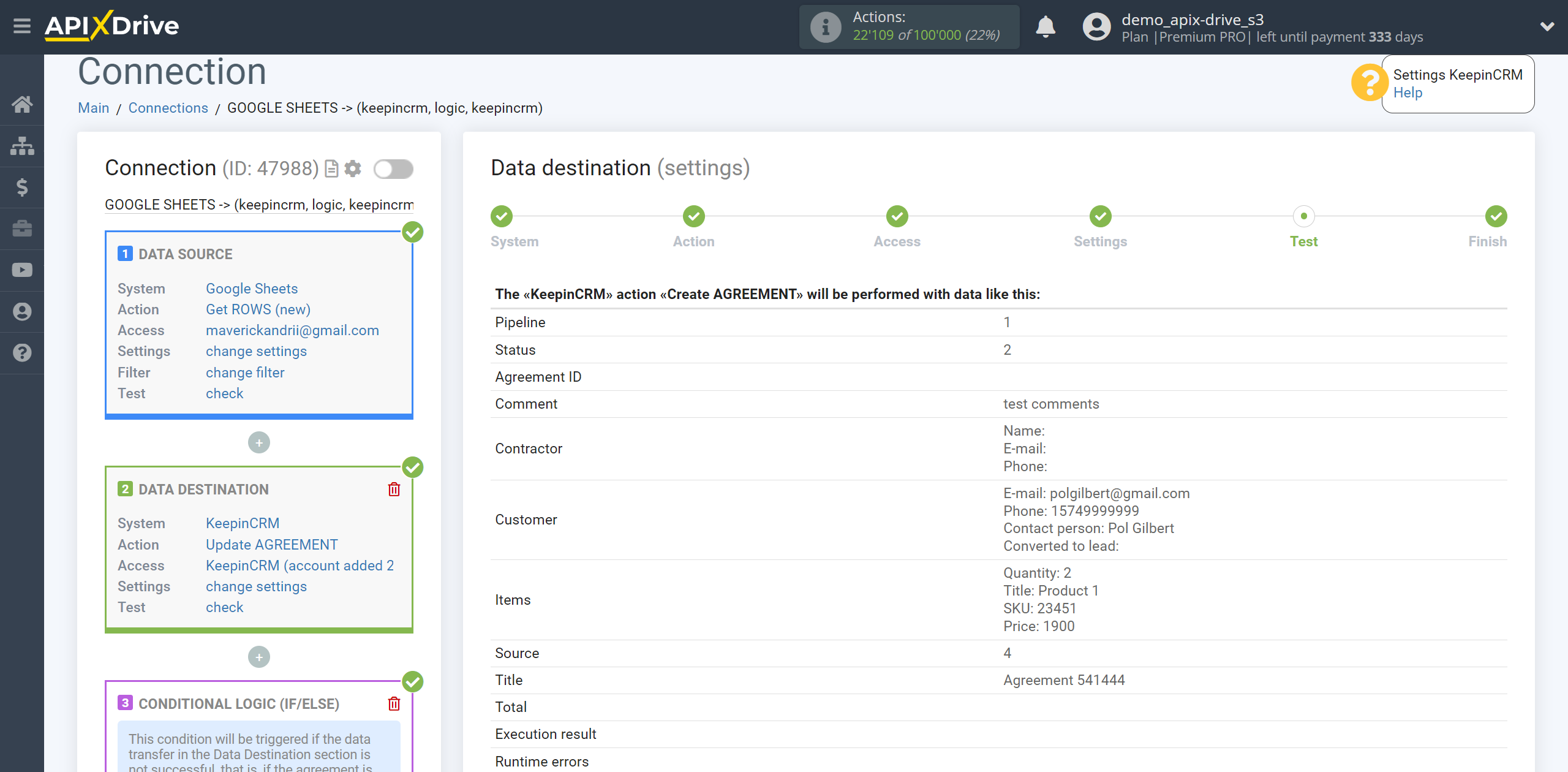Open the Help link for KeepinCRM
The height and width of the screenshot is (772, 1568).
[x=1408, y=93]
